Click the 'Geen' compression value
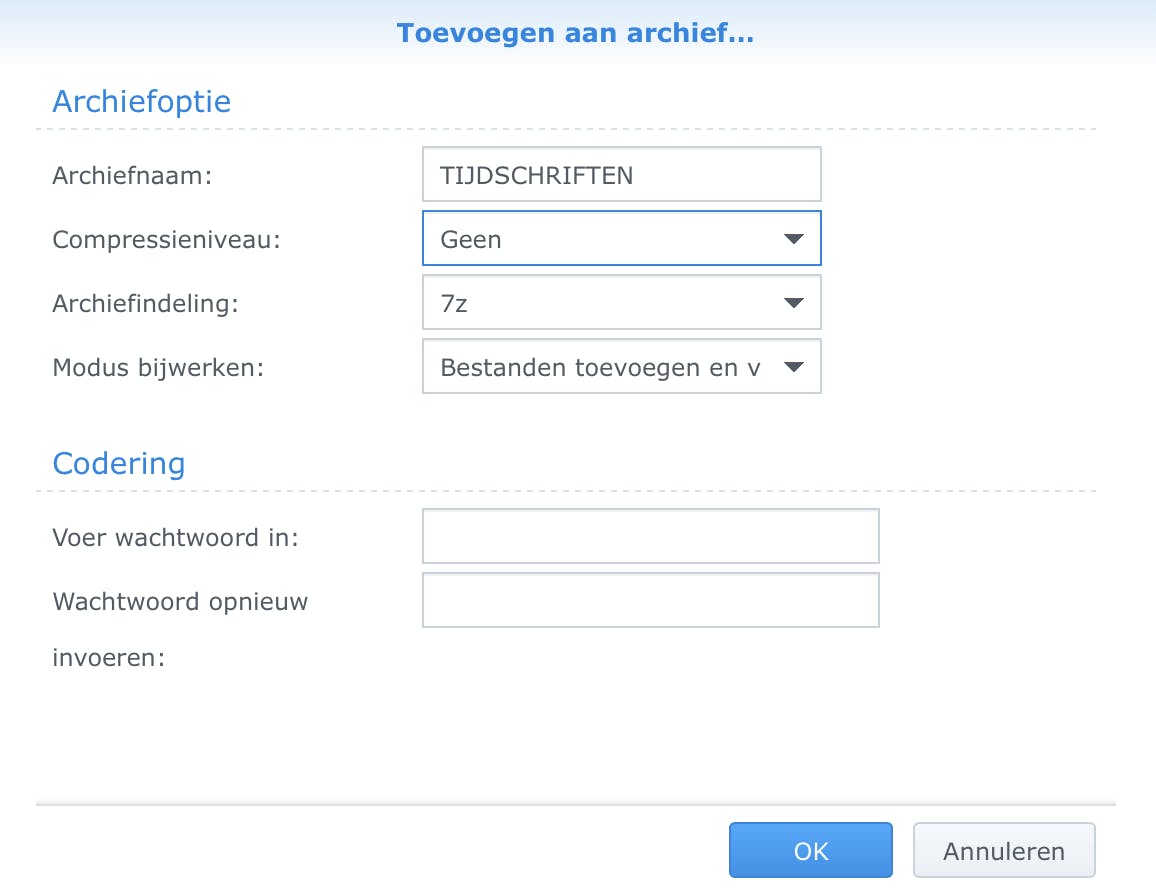The height and width of the screenshot is (894, 1156). pos(471,240)
